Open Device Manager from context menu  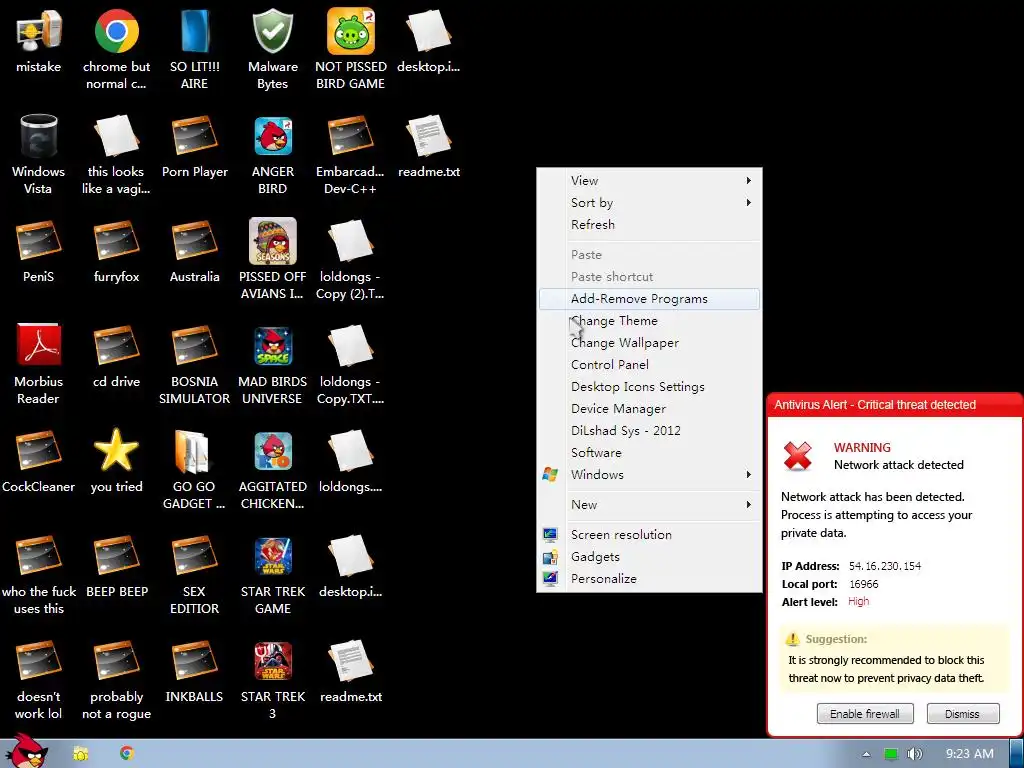pyautogui.click(x=649, y=408)
